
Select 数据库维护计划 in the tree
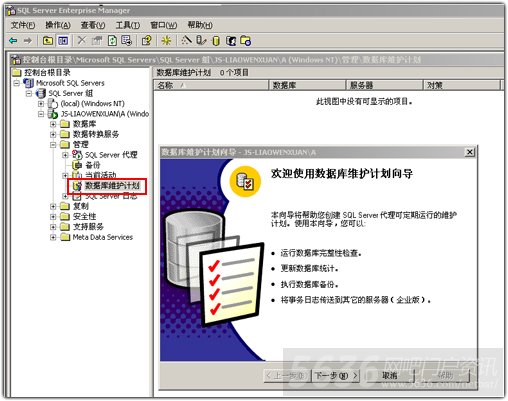coord(112,186)
